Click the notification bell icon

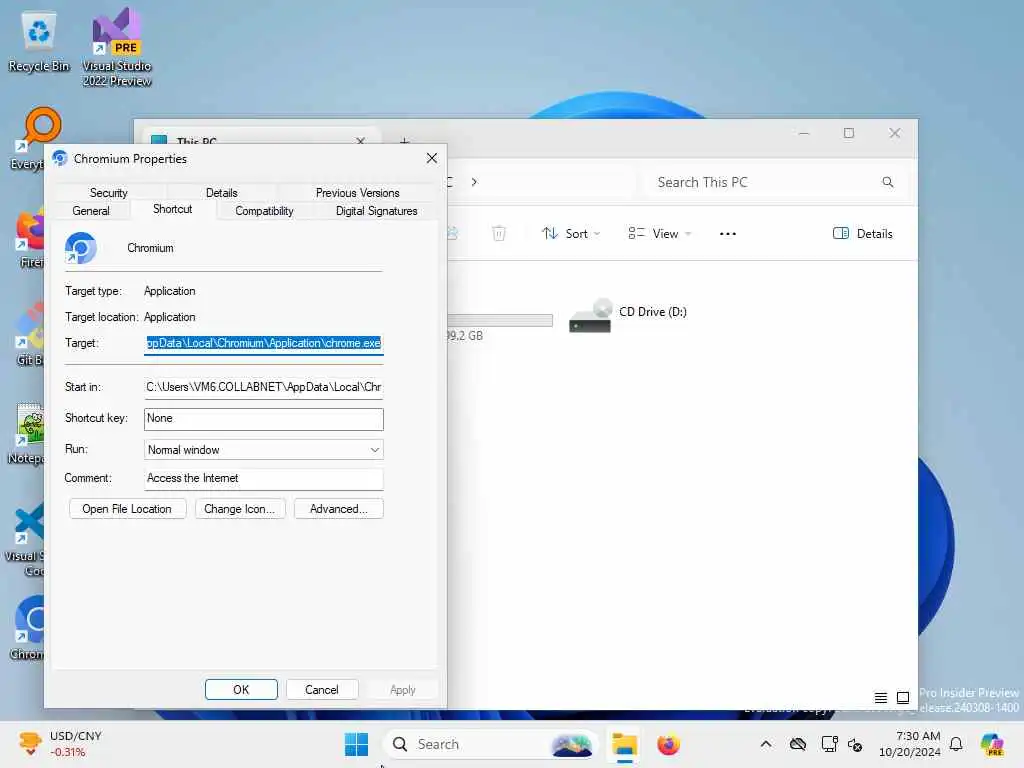[x=956, y=744]
